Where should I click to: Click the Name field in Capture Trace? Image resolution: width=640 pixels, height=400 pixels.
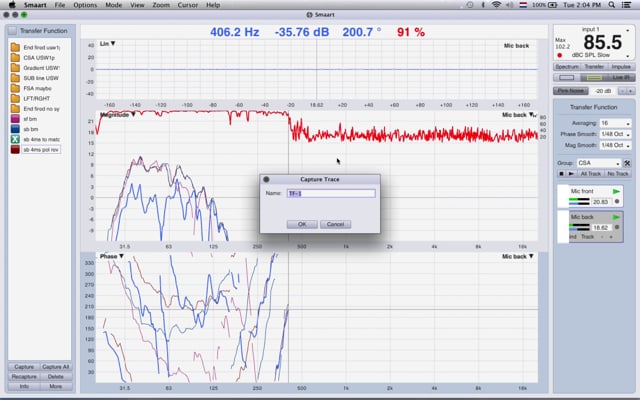(330, 194)
